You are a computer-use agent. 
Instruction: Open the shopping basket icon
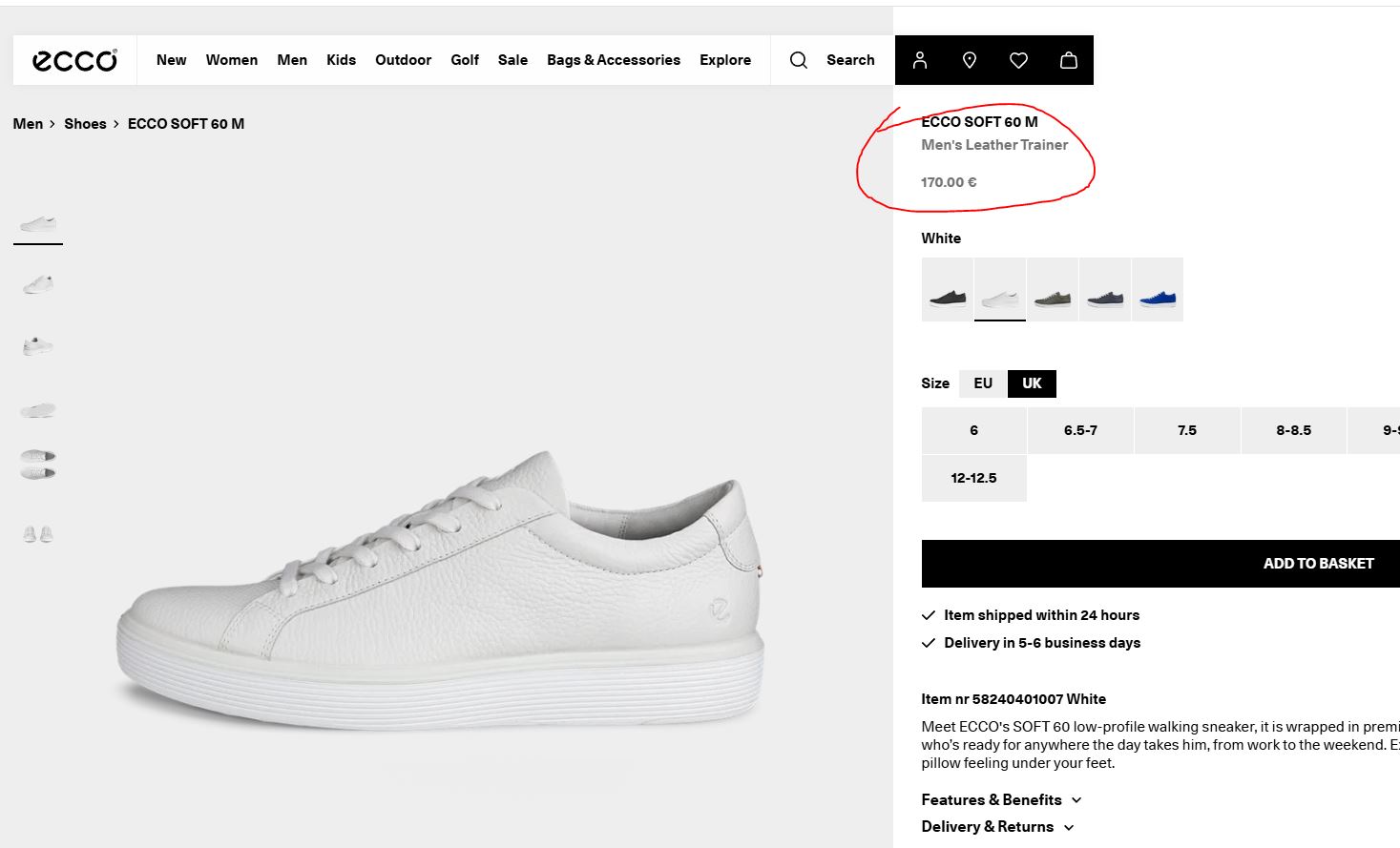click(1069, 60)
